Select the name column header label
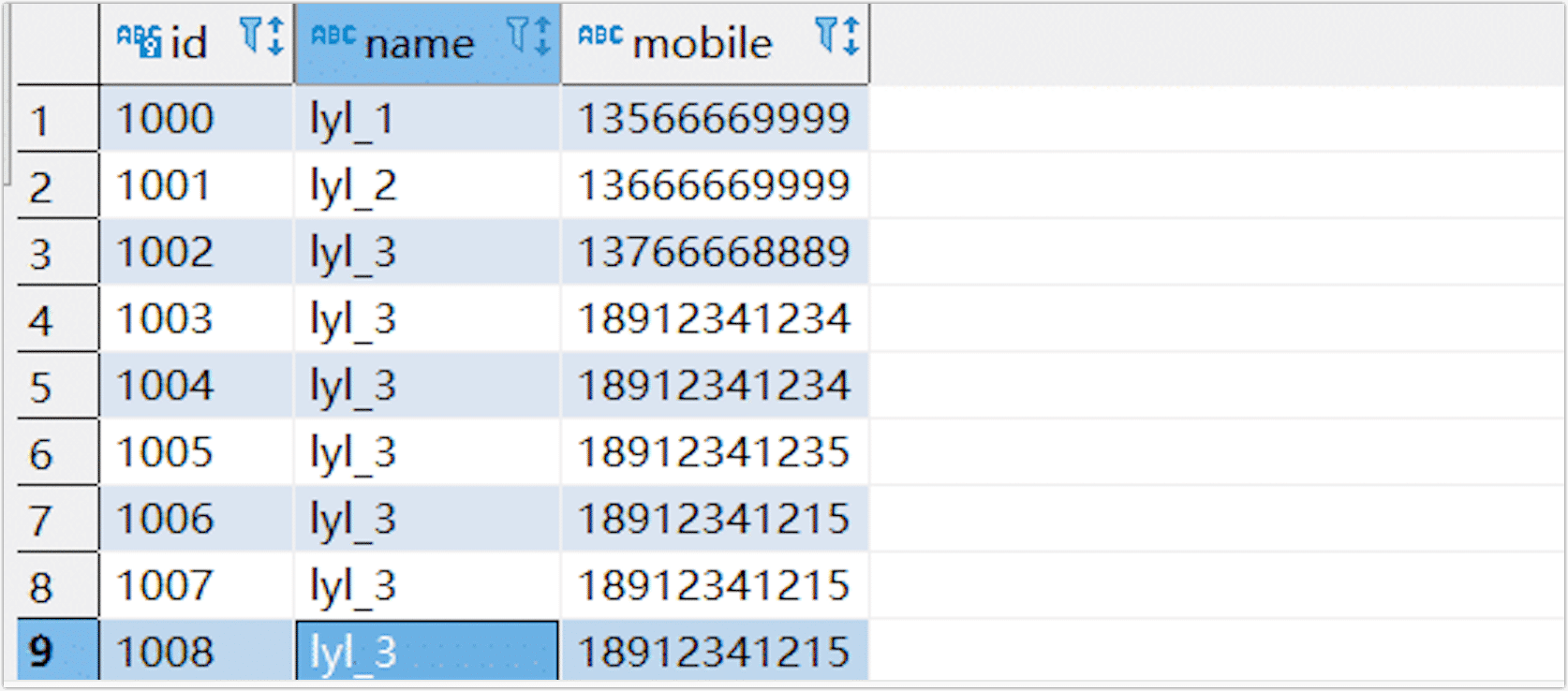The image size is (1568, 691). 419,43
